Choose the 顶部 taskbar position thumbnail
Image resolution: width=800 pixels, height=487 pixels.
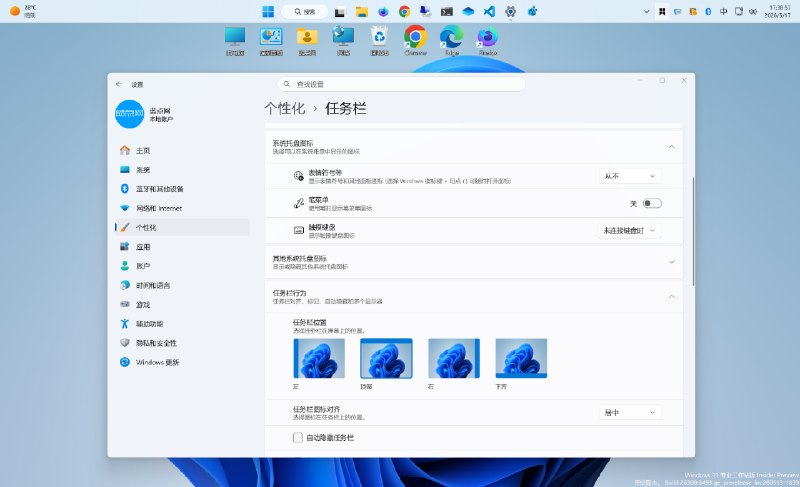click(386, 358)
